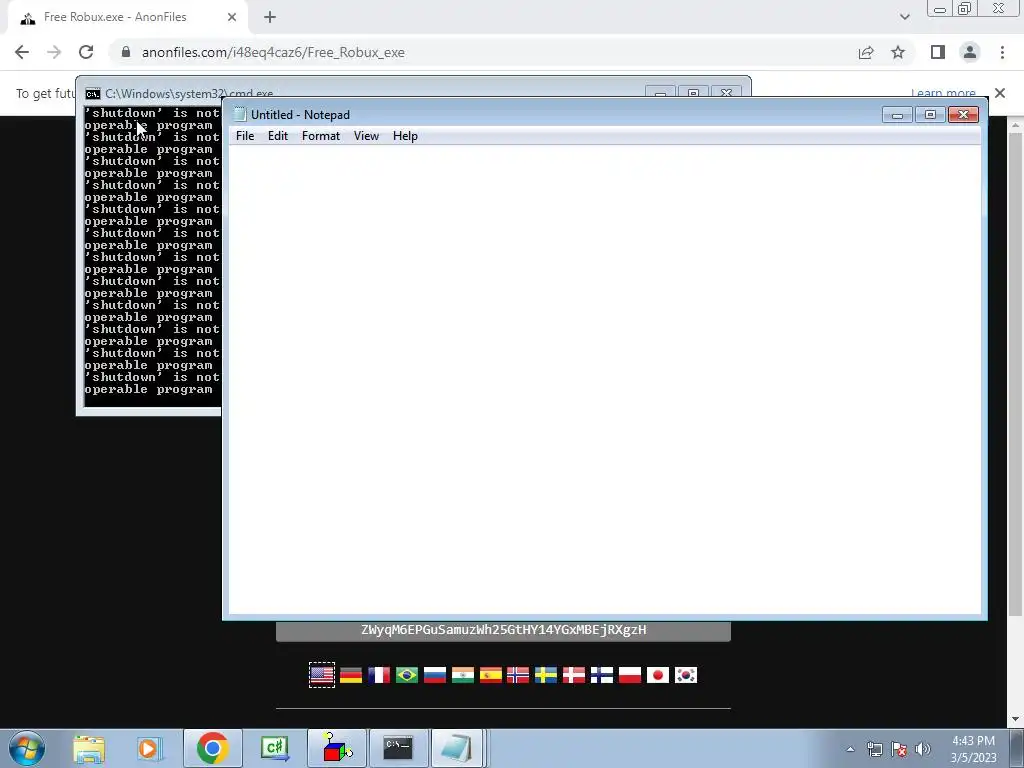Screen dimensions: 1024x768
Task: Open the clock showing 4:43 PM
Action: [973, 749]
